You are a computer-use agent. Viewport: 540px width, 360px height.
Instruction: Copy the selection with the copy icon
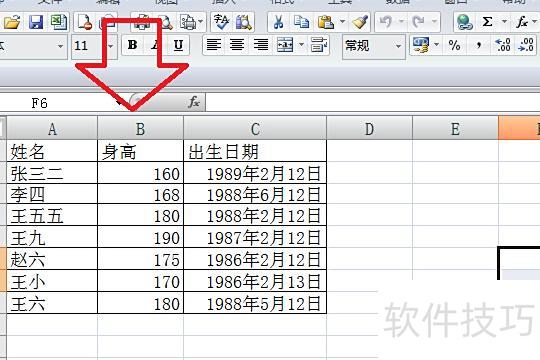tap(301, 22)
